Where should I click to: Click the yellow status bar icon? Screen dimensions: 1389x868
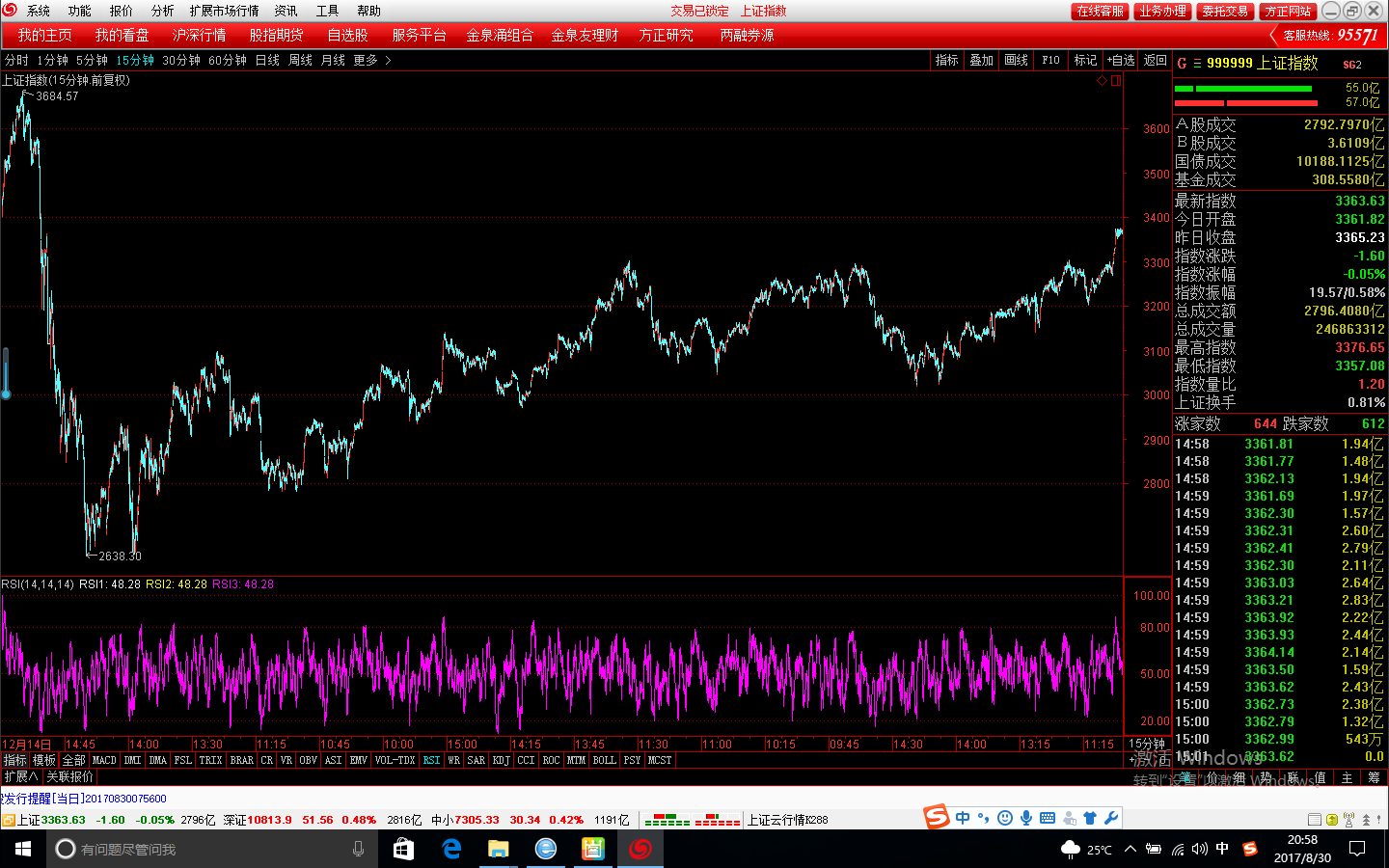point(1332,820)
